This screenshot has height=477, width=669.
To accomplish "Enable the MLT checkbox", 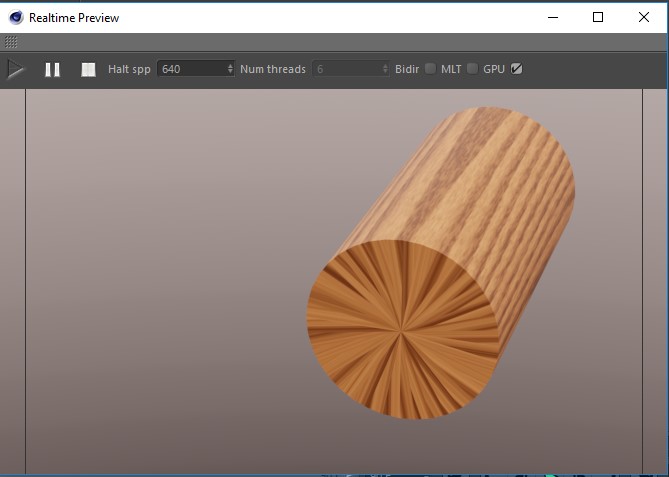I will point(472,69).
